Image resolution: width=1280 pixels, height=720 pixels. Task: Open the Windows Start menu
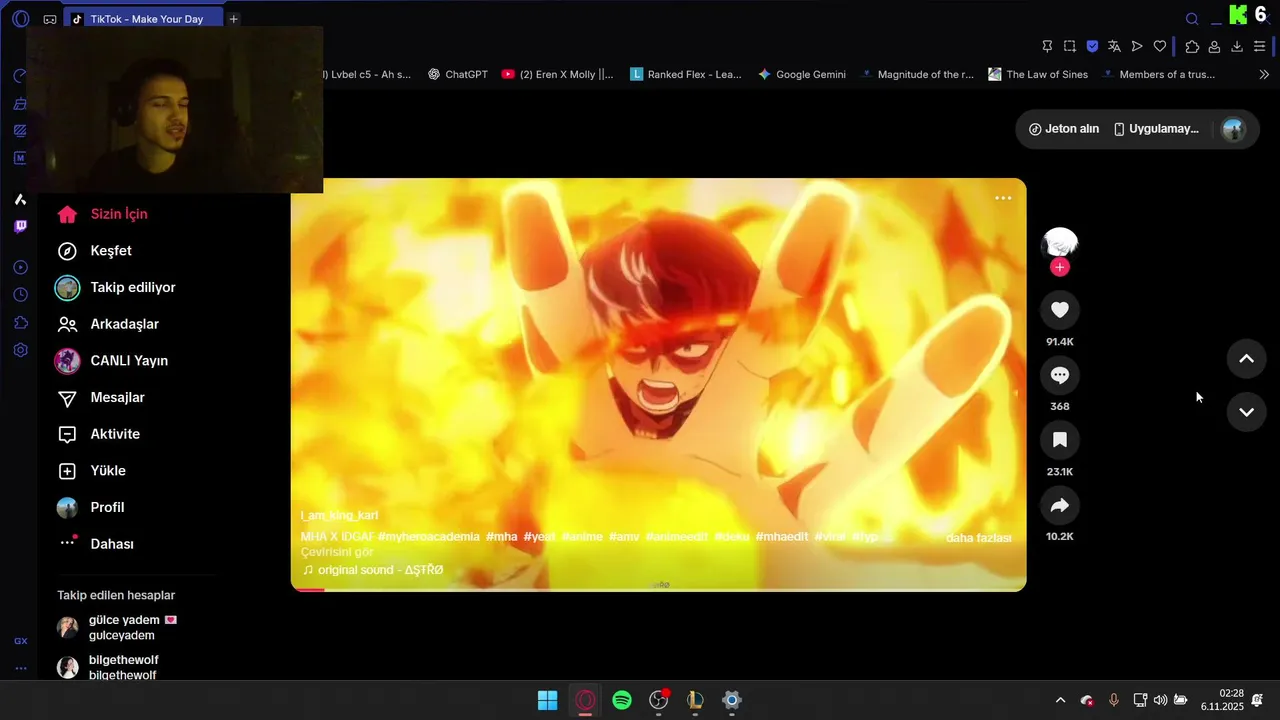[548, 700]
